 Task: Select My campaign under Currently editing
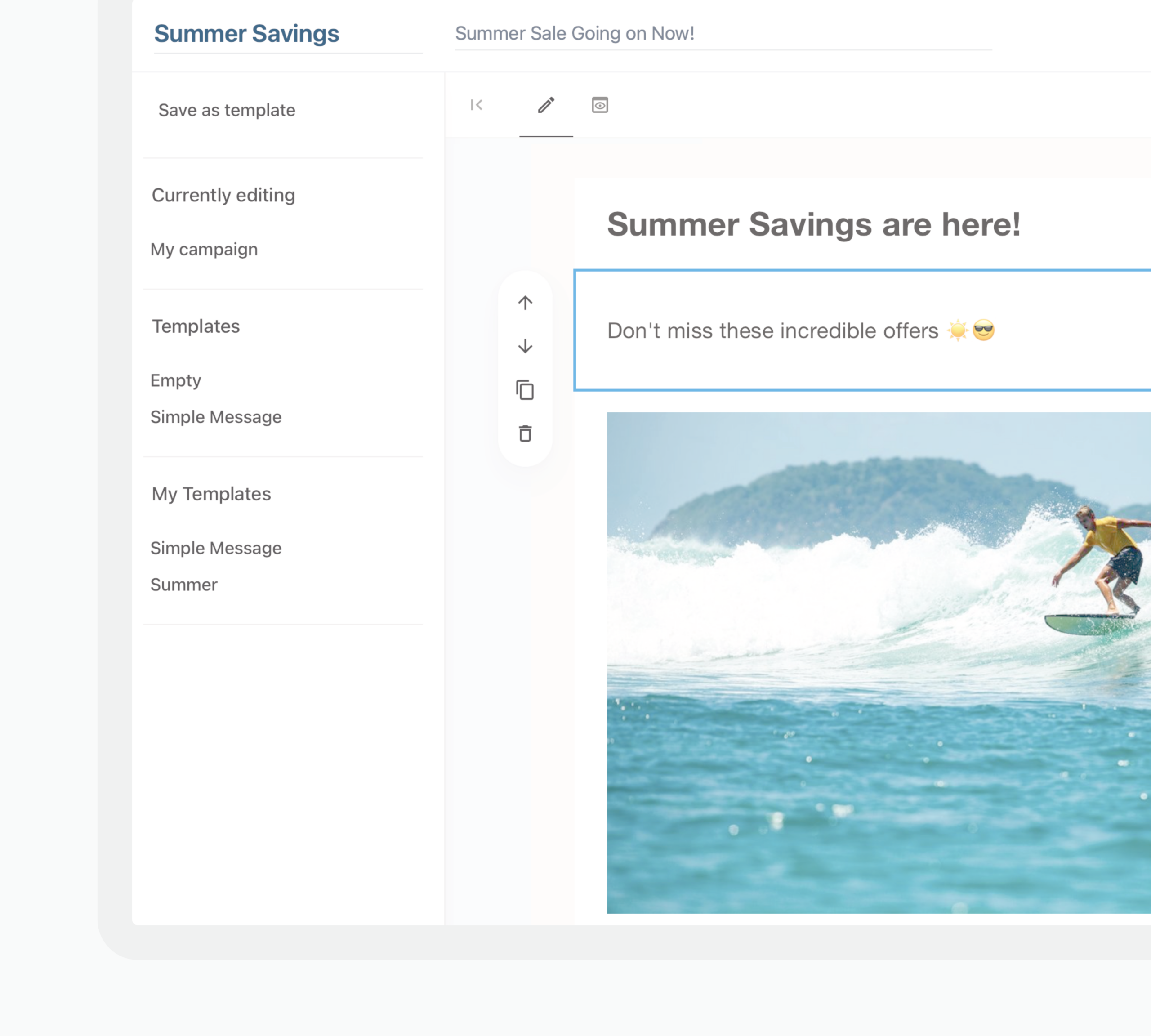(x=204, y=249)
